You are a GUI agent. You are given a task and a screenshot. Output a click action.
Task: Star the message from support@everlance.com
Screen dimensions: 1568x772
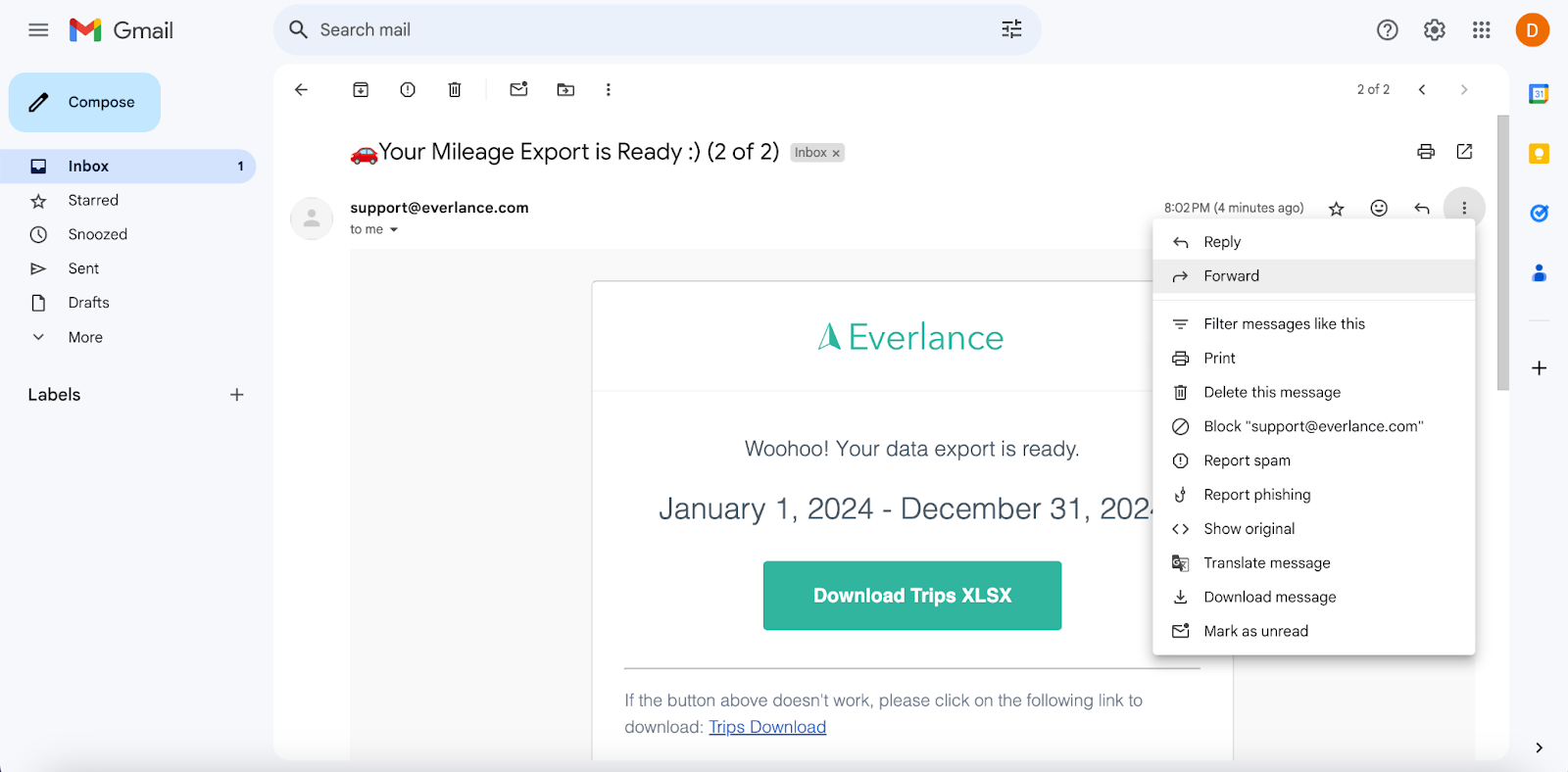pos(1336,209)
